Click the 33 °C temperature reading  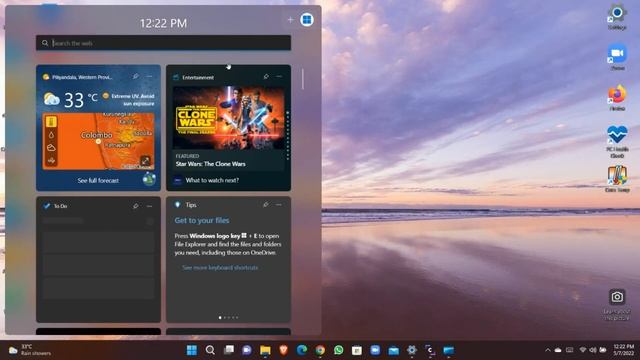point(81,100)
